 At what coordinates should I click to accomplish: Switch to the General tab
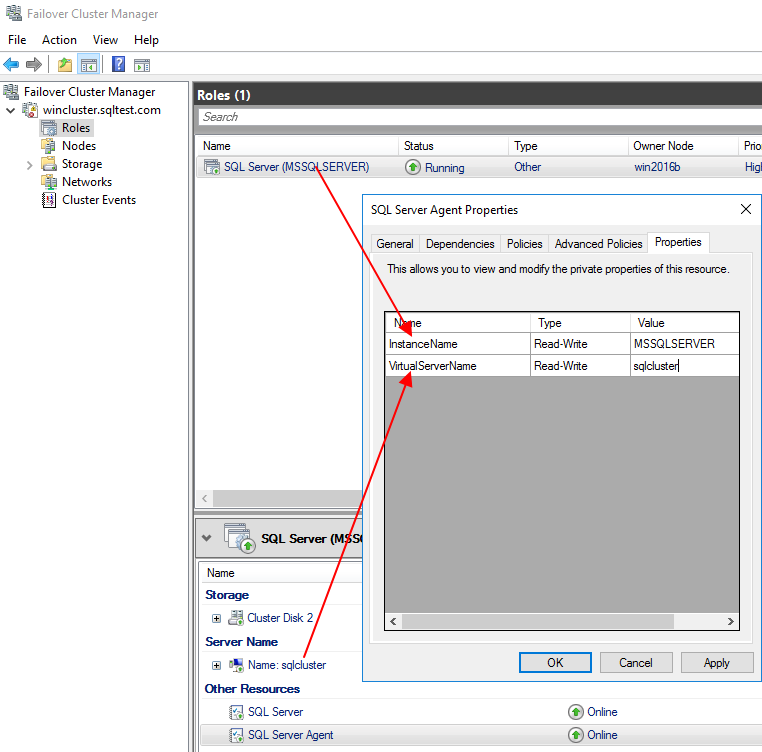(395, 244)
